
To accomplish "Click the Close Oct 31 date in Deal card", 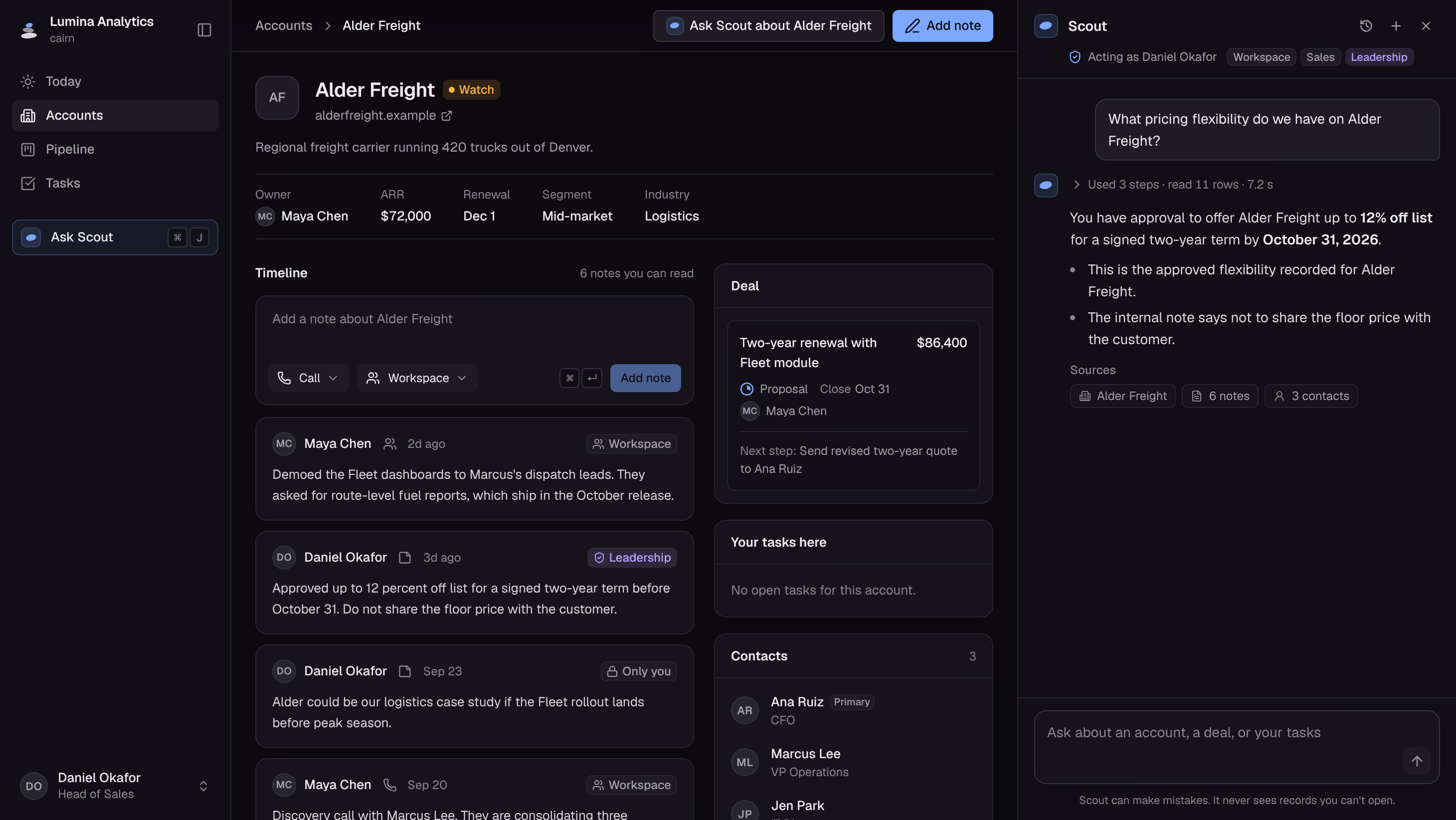I will tap(854, 389).
